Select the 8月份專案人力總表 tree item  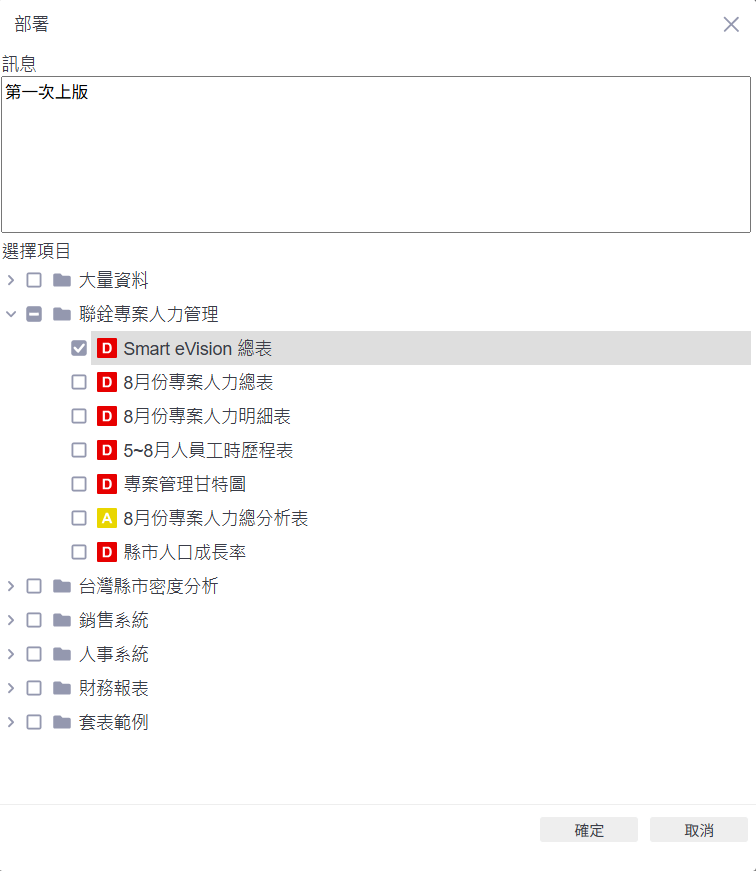click(x=198, y=382)
